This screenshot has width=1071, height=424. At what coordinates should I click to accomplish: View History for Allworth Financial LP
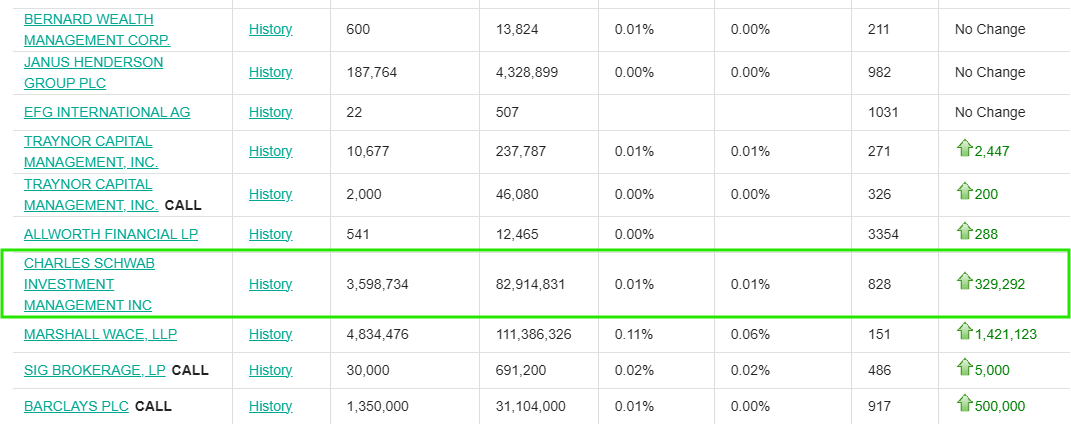270,234
